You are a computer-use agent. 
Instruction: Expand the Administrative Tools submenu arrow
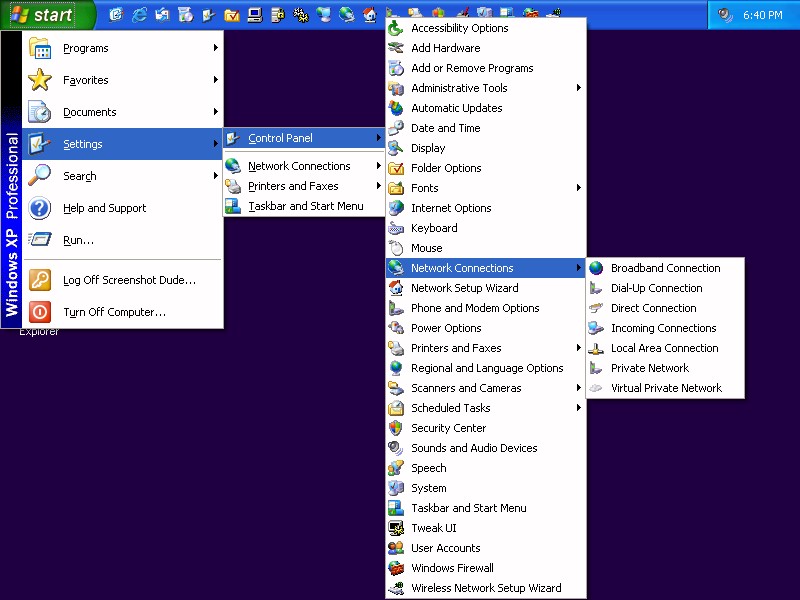click(x=579, y=88)
